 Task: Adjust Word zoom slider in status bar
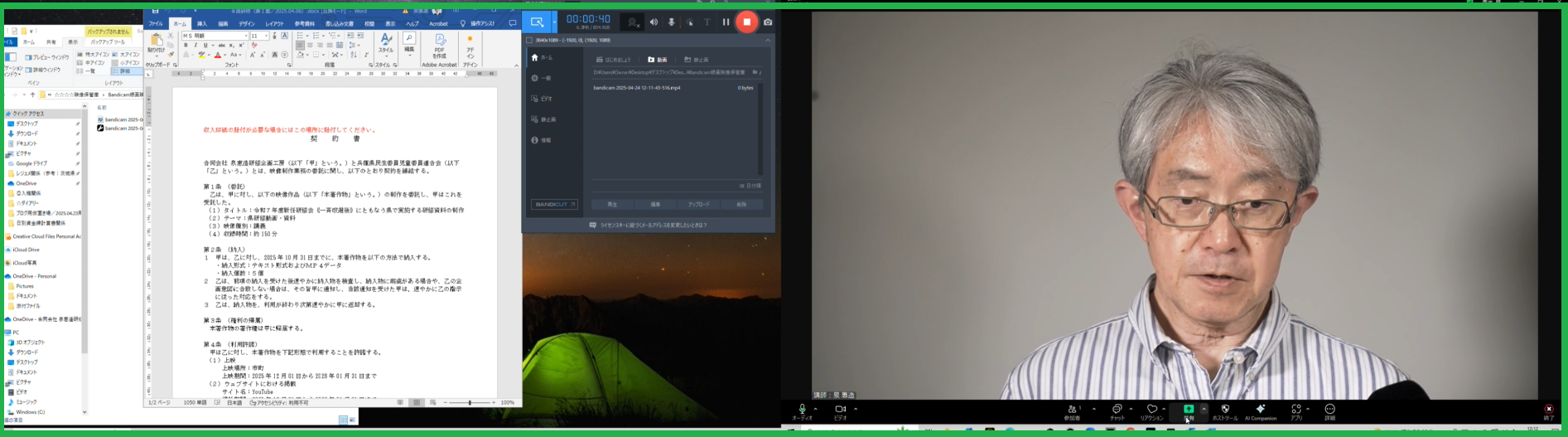pyautogui.click(x=470, y=402)
